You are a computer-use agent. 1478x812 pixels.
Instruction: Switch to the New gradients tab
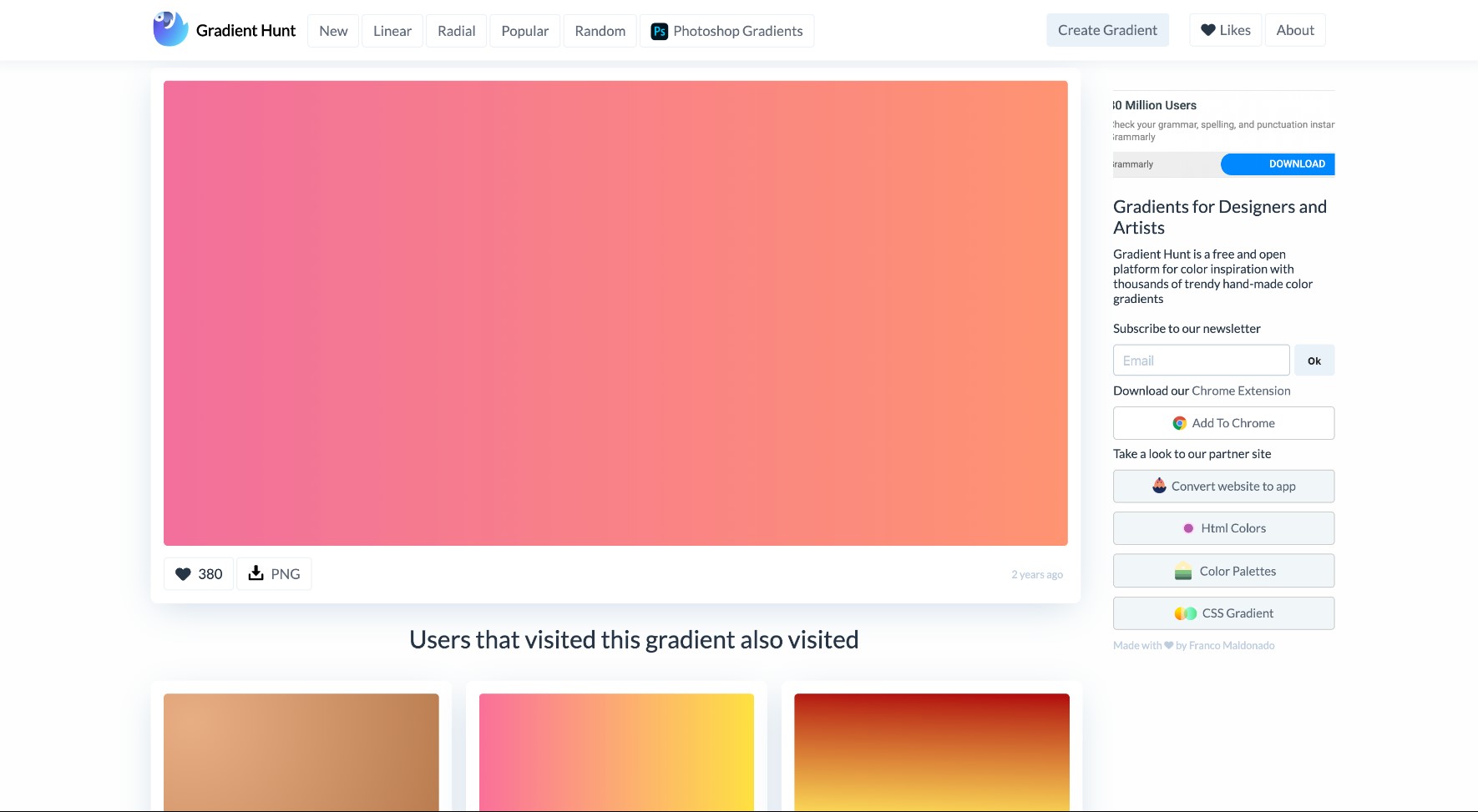coord(332,30)
